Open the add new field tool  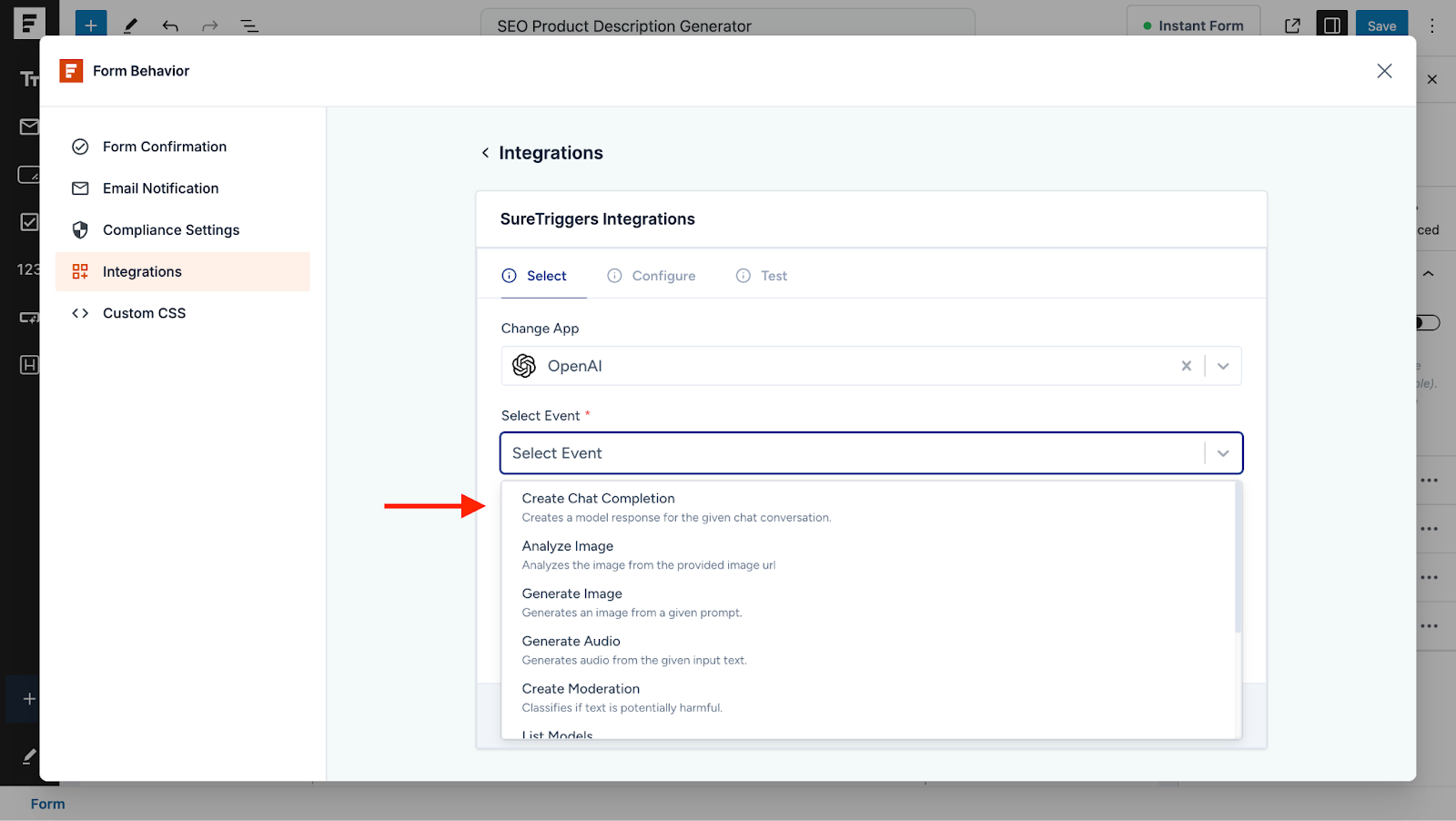click(x=90, y=24)
